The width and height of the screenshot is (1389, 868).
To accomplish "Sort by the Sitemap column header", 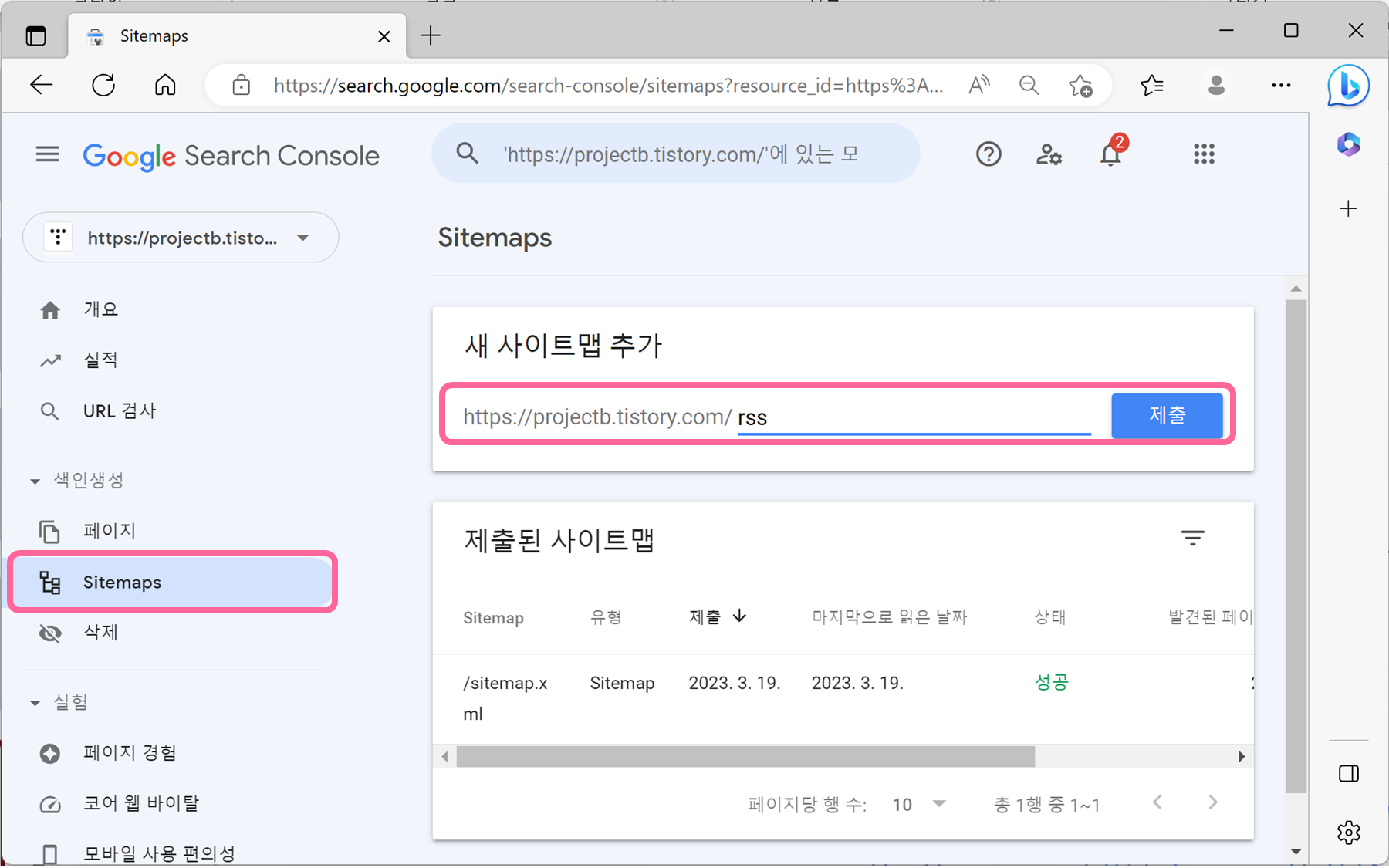I will pos(493,617).
